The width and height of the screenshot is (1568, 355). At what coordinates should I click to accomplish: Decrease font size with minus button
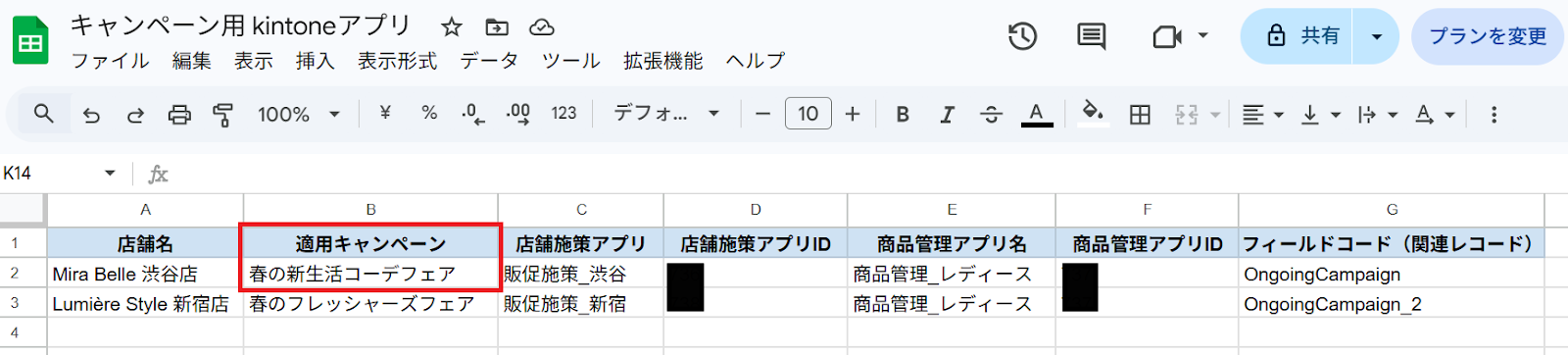point(762,114)
